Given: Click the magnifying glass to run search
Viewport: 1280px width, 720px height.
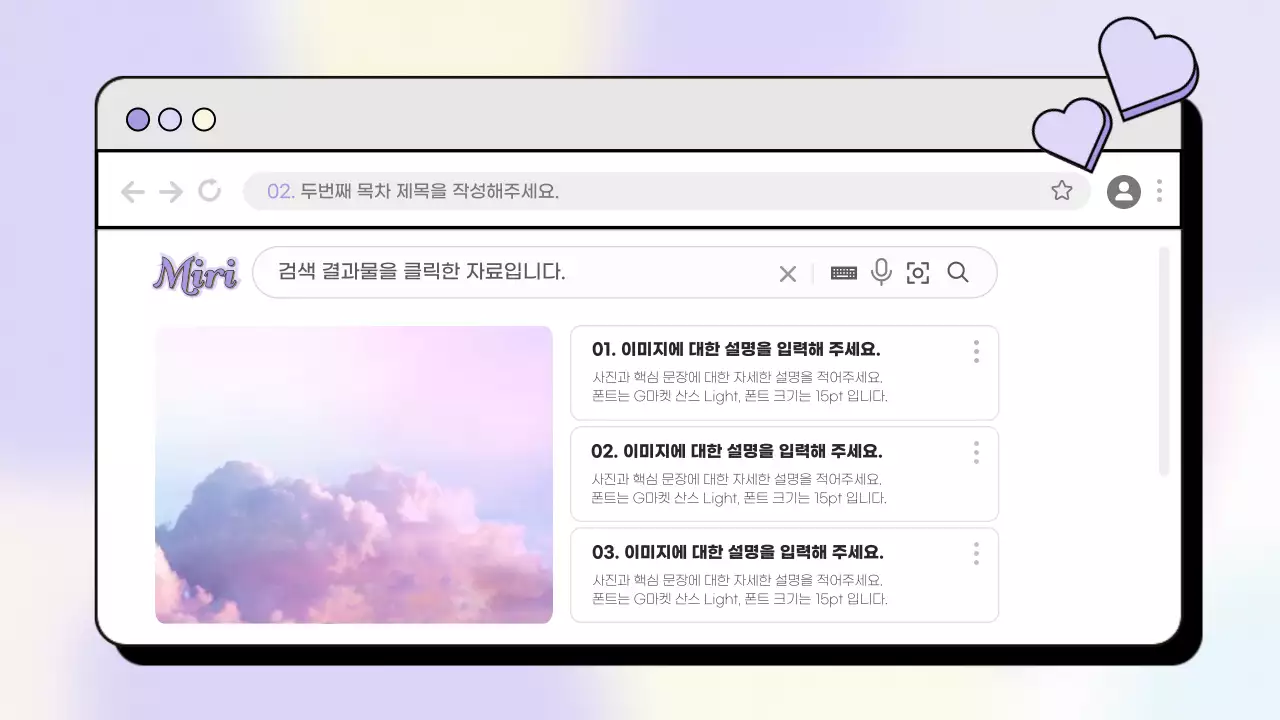Looking at the screenshot, I should (x=959, y=272).
